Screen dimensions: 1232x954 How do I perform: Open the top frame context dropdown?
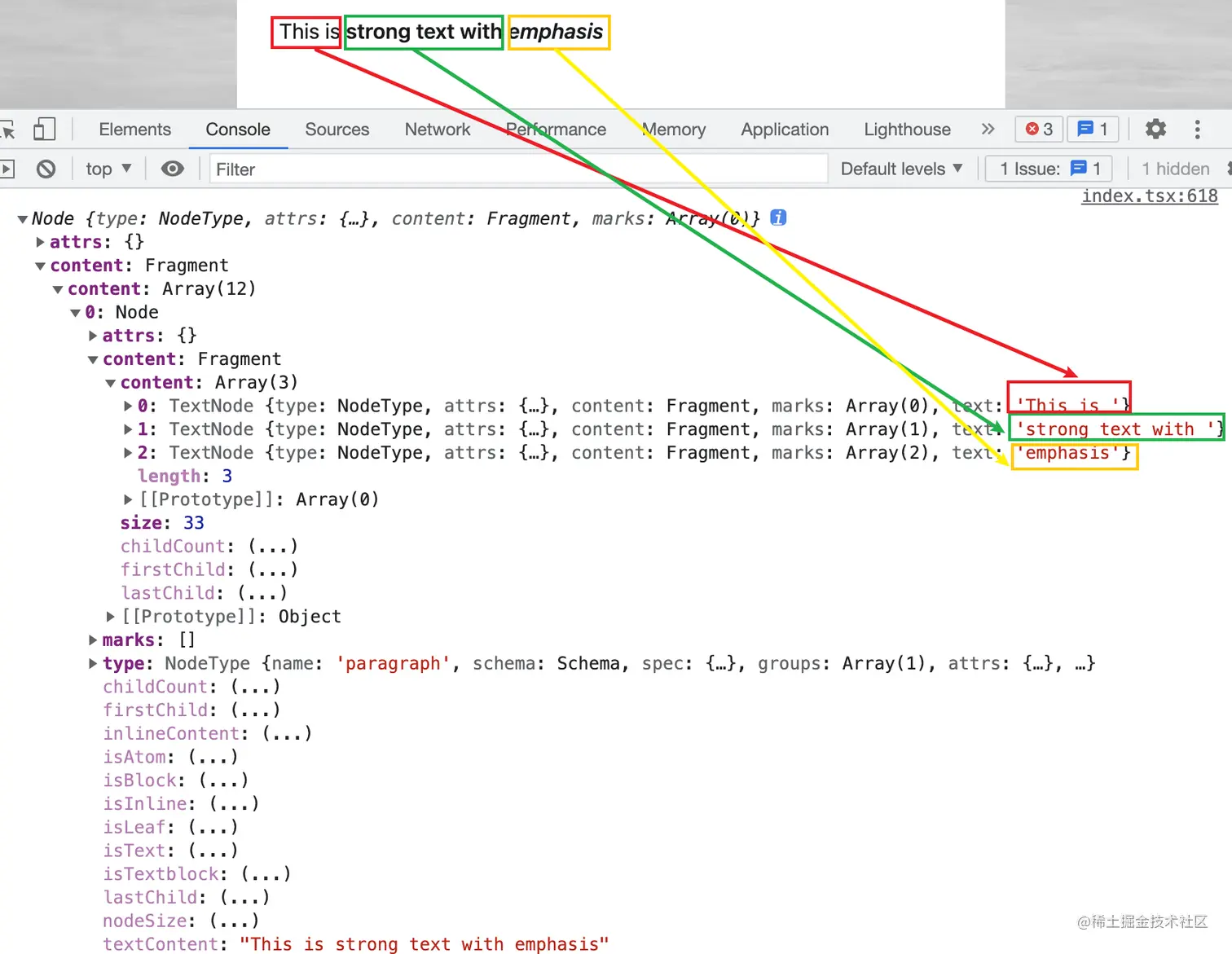point(107,169)
